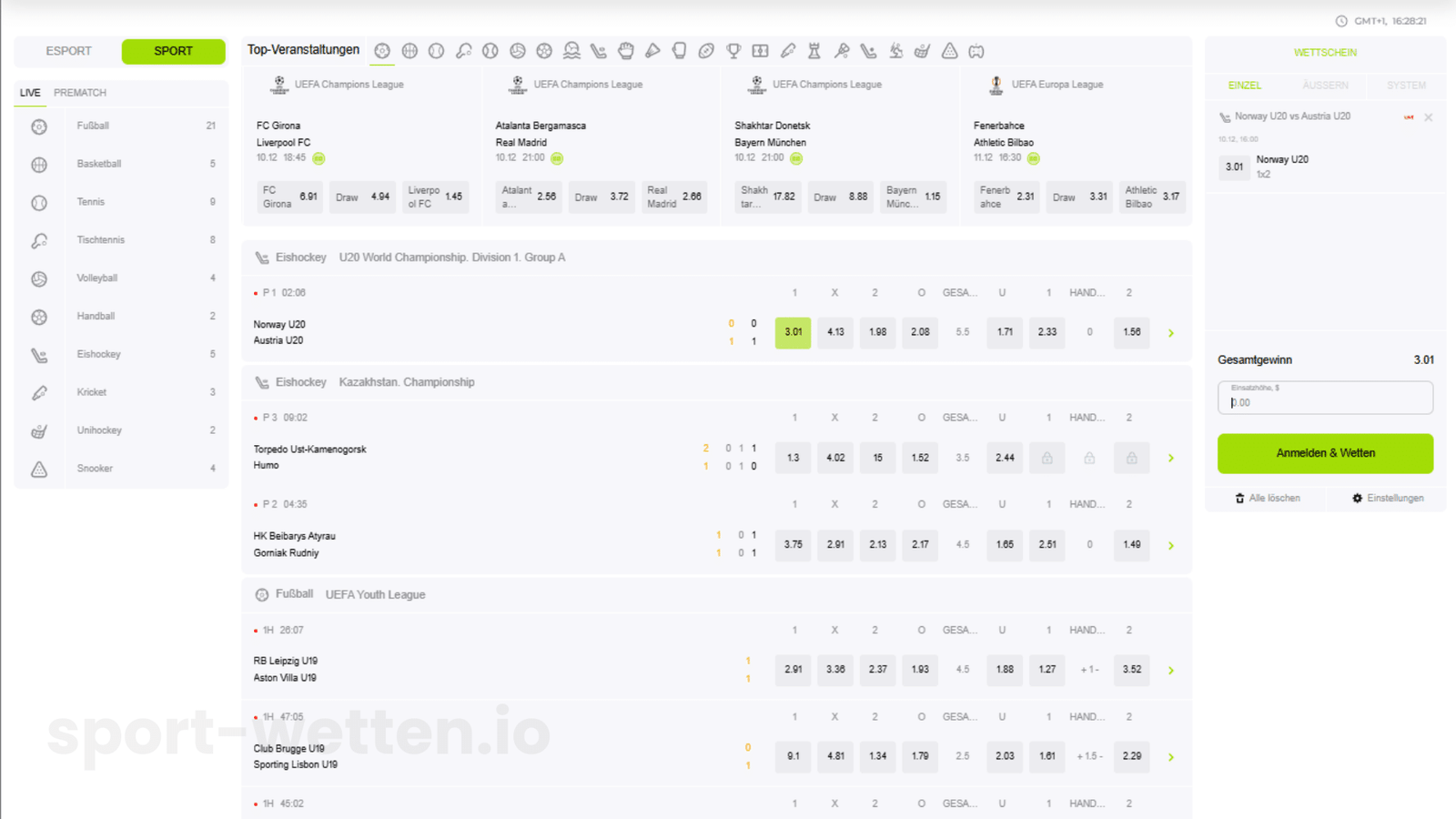The image size is (1456, 819).
Task: Select SYSTEM bet slip tab
Action: tap(1406, 86)
